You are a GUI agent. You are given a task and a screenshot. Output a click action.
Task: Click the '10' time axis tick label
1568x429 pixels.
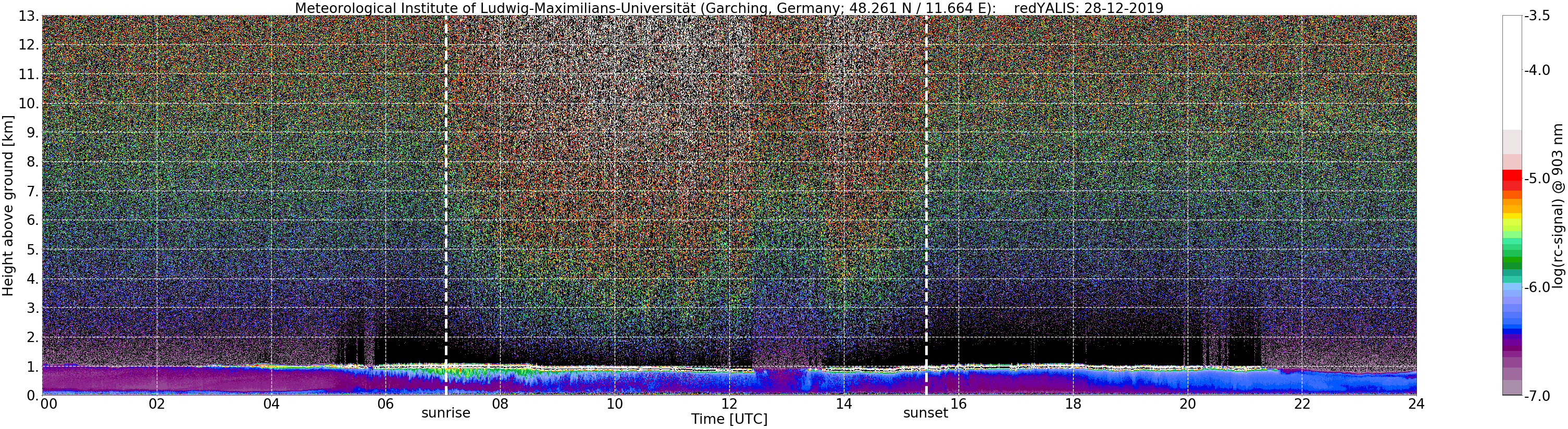614,405
